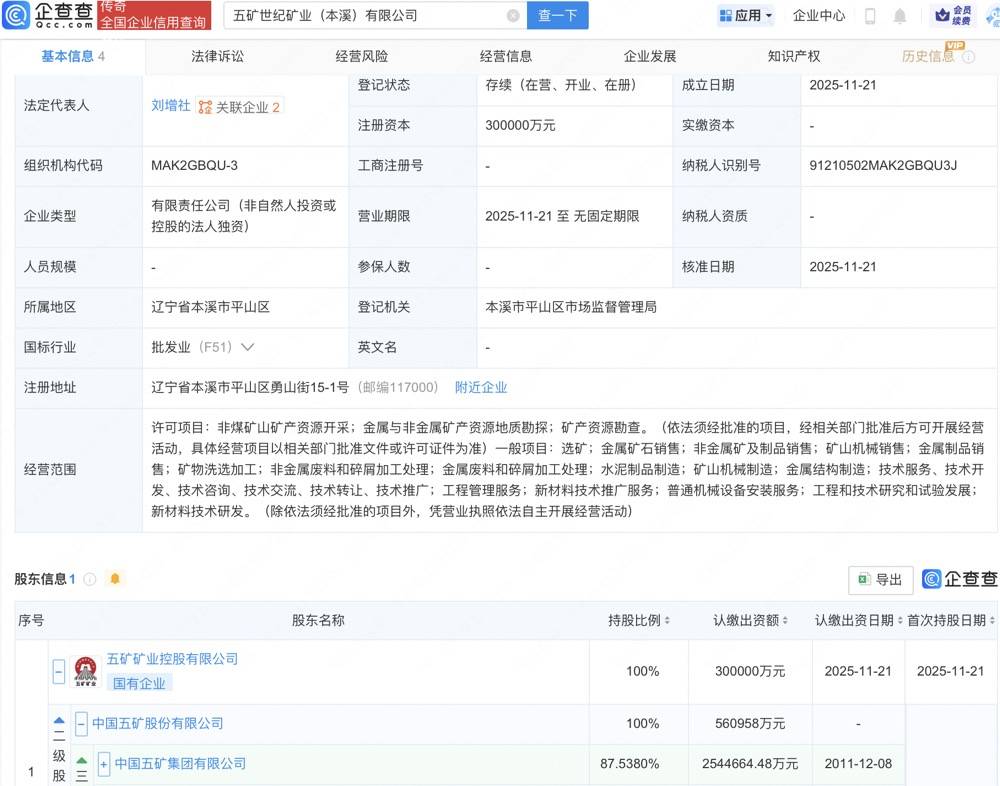This screenshot has width=1000, height=786.
Task: Click the info icon beside 股东信息
Action: tap(90, 579)
